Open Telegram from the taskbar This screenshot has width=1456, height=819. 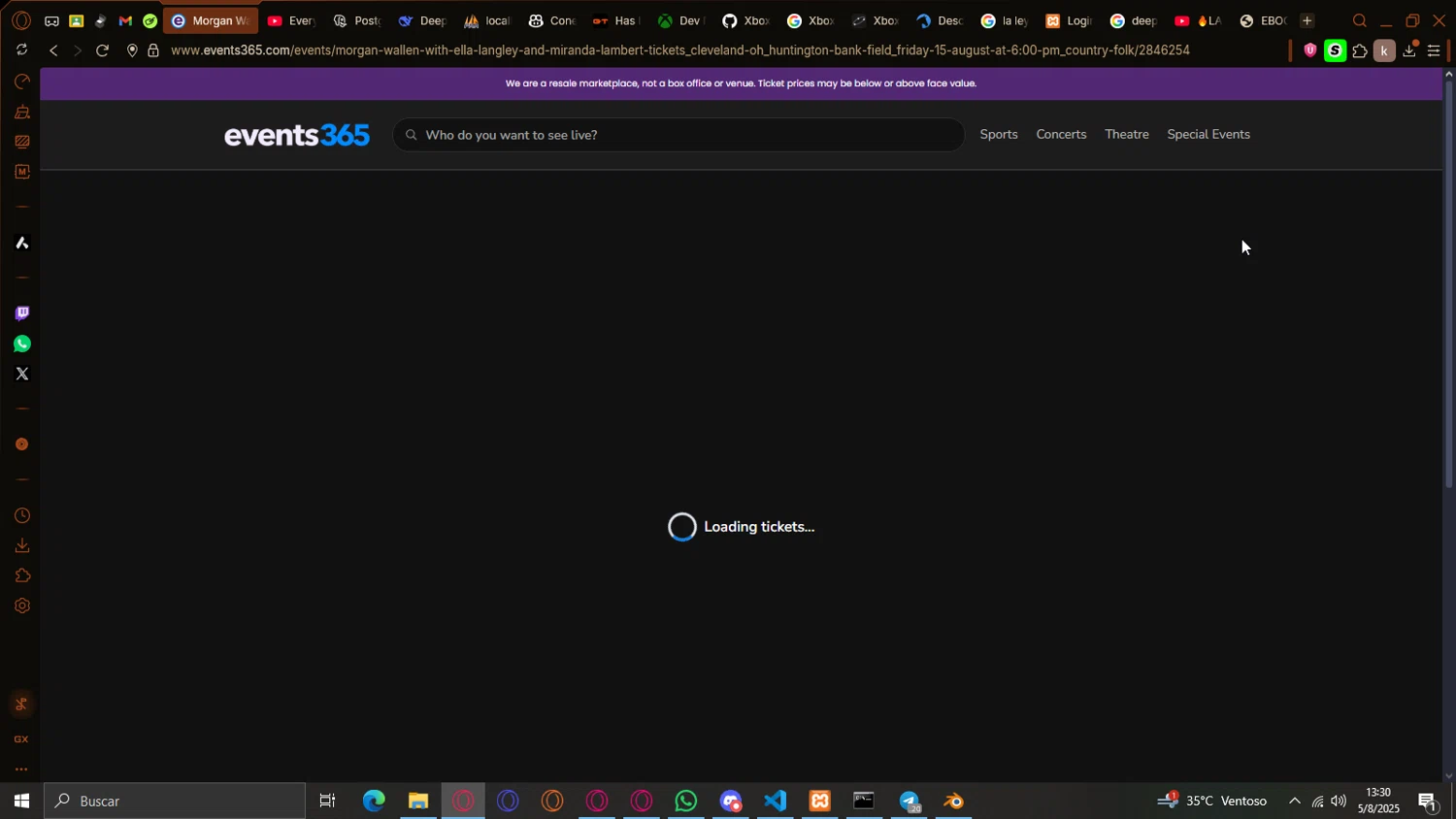tap(910, 801)
